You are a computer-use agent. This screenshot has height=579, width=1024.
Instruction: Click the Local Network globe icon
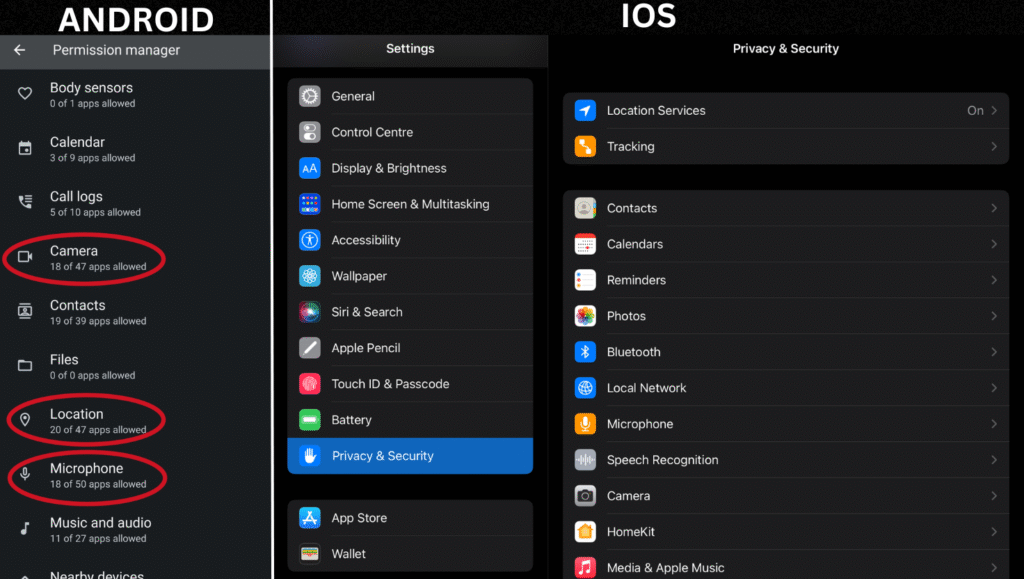585,388
